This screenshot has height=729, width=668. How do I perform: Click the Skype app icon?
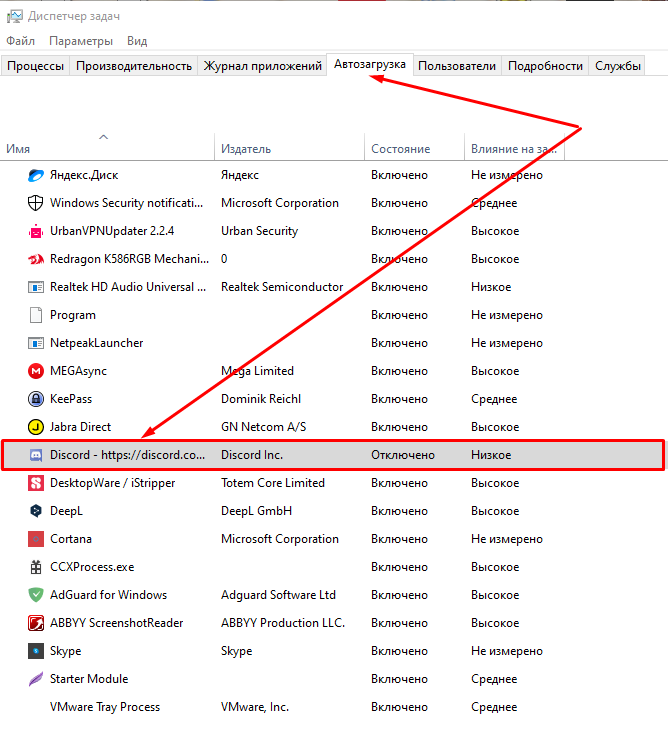tap(36, 651)
